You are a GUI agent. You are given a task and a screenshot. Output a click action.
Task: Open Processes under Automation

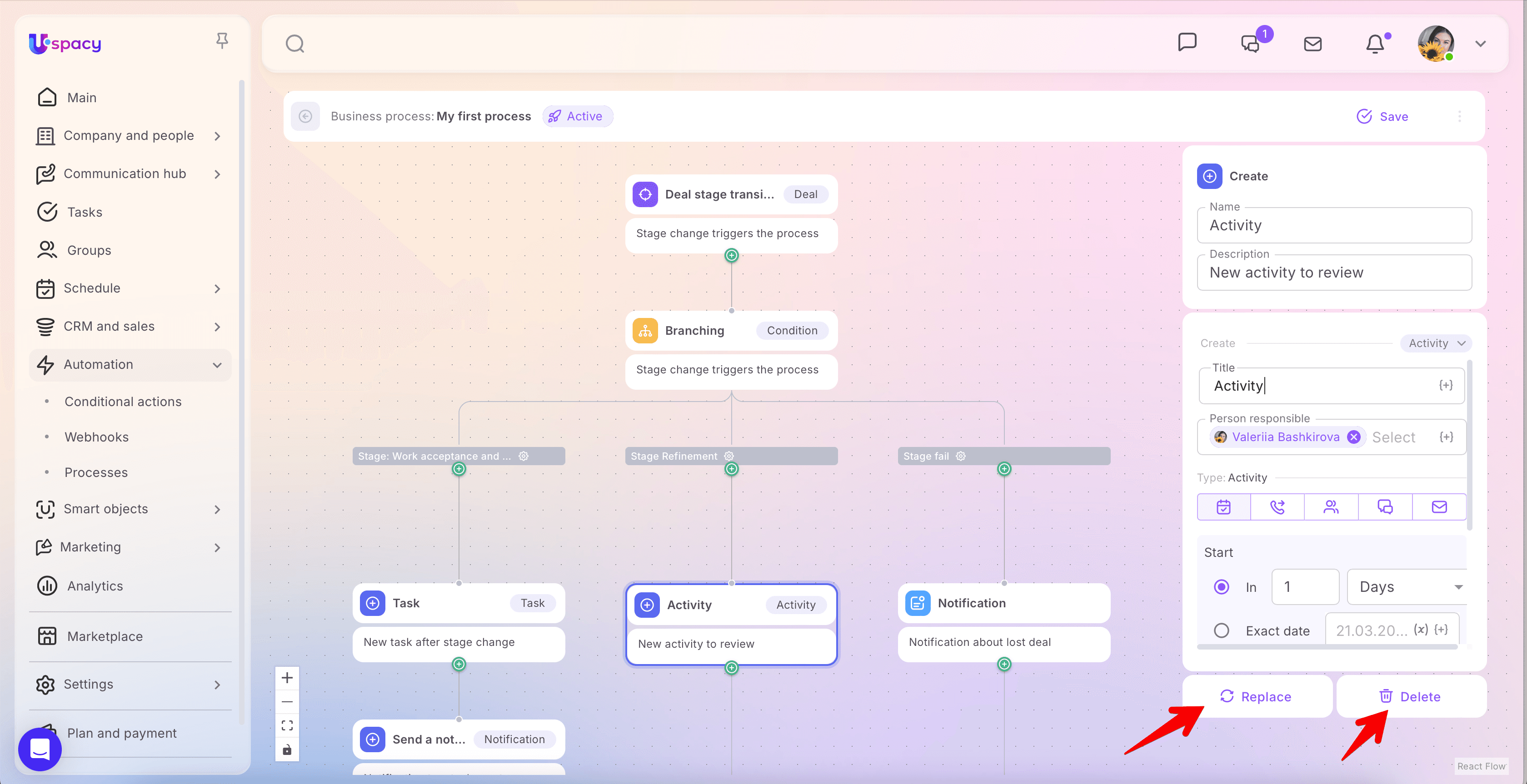point(96,472)
